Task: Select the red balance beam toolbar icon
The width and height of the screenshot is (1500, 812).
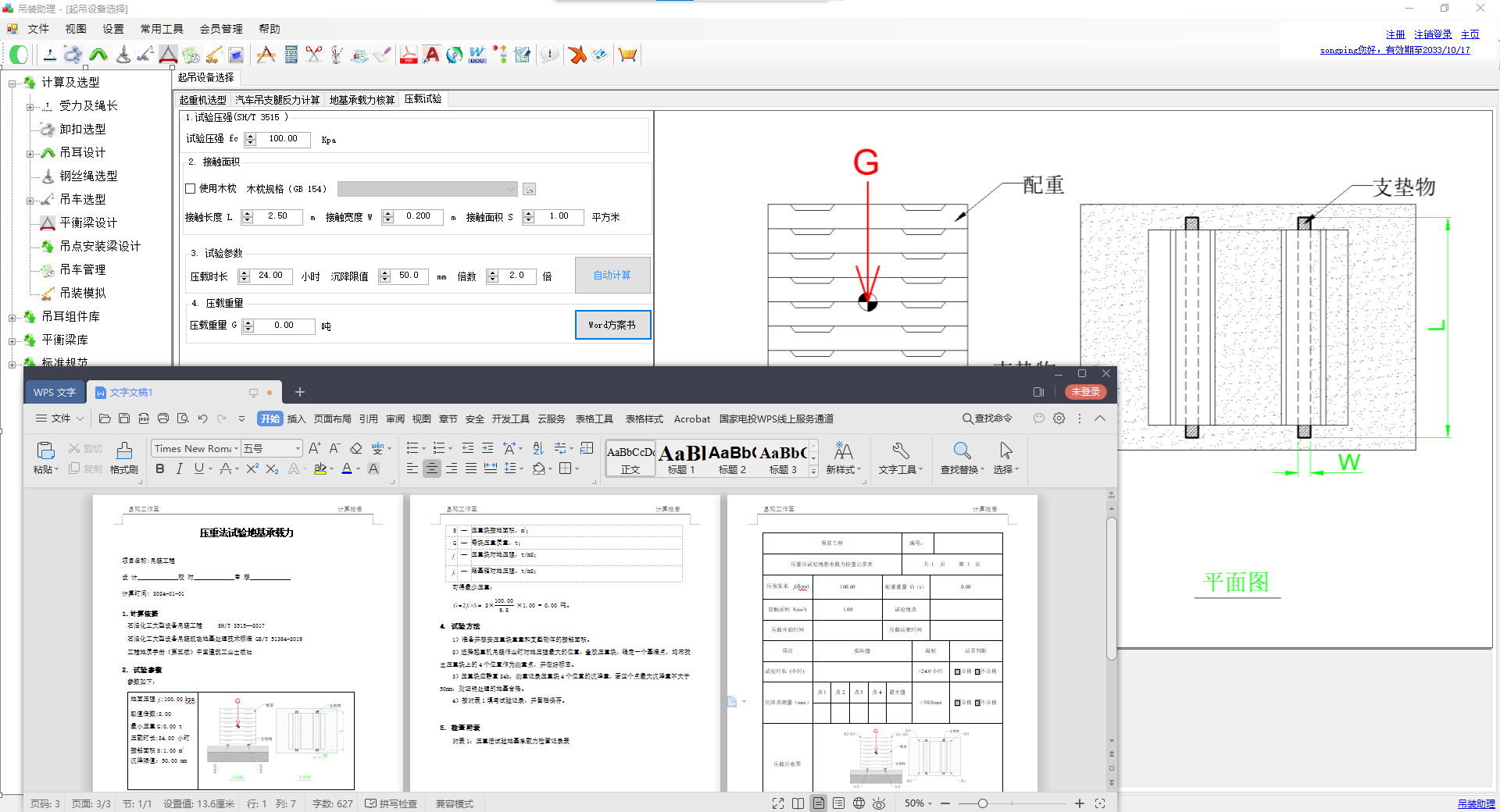Action: coord(168,55)
